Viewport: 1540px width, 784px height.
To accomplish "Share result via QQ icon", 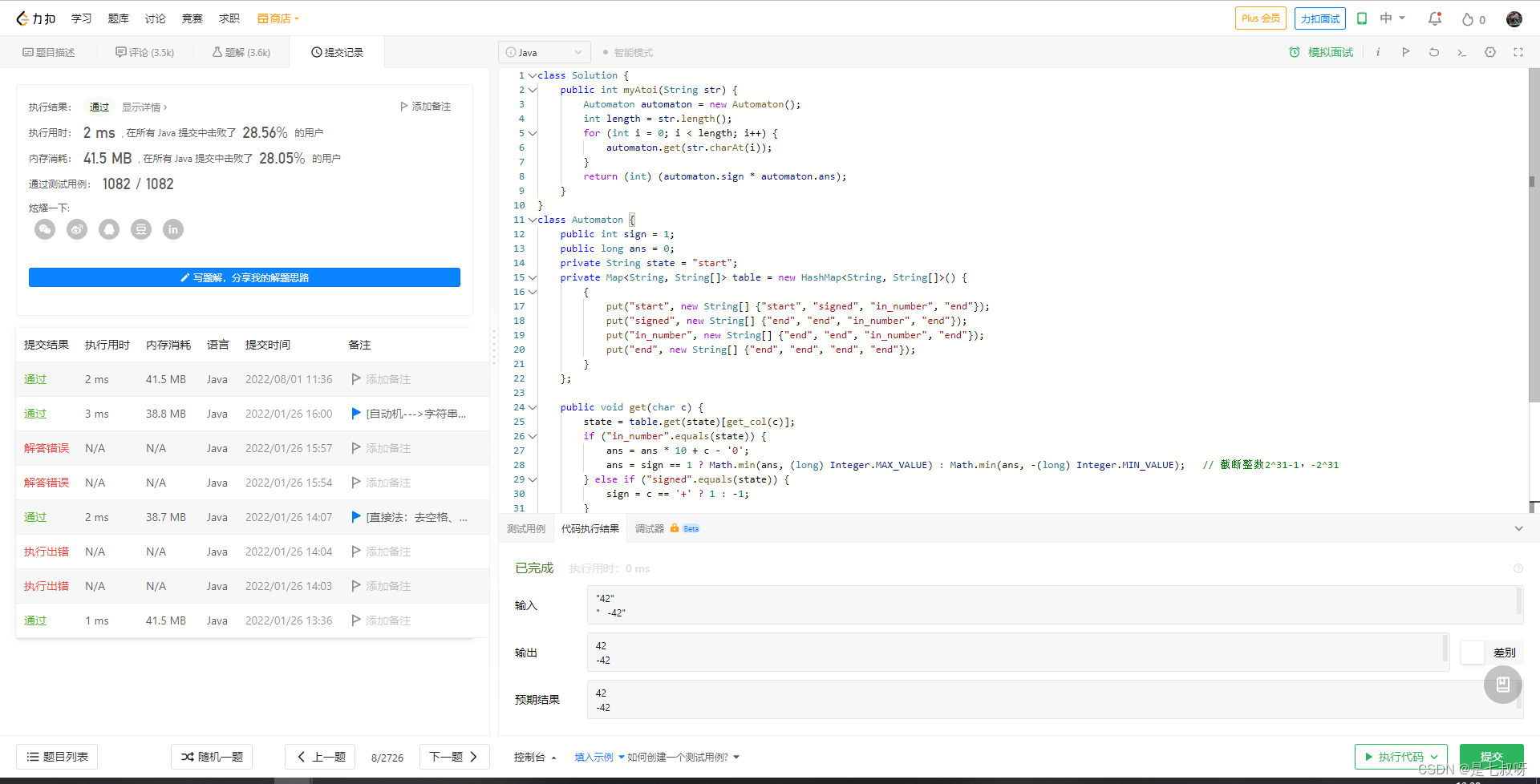I will pos(109,229).
